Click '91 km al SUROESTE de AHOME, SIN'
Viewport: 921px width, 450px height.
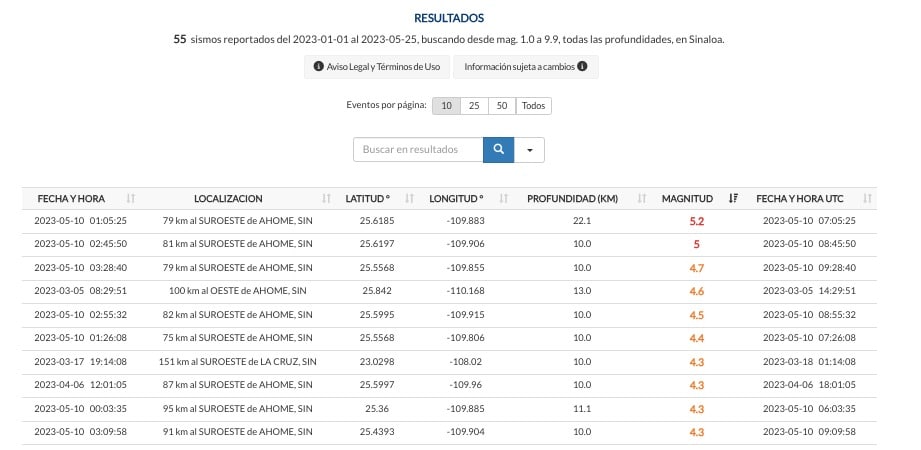click(237, 432)
